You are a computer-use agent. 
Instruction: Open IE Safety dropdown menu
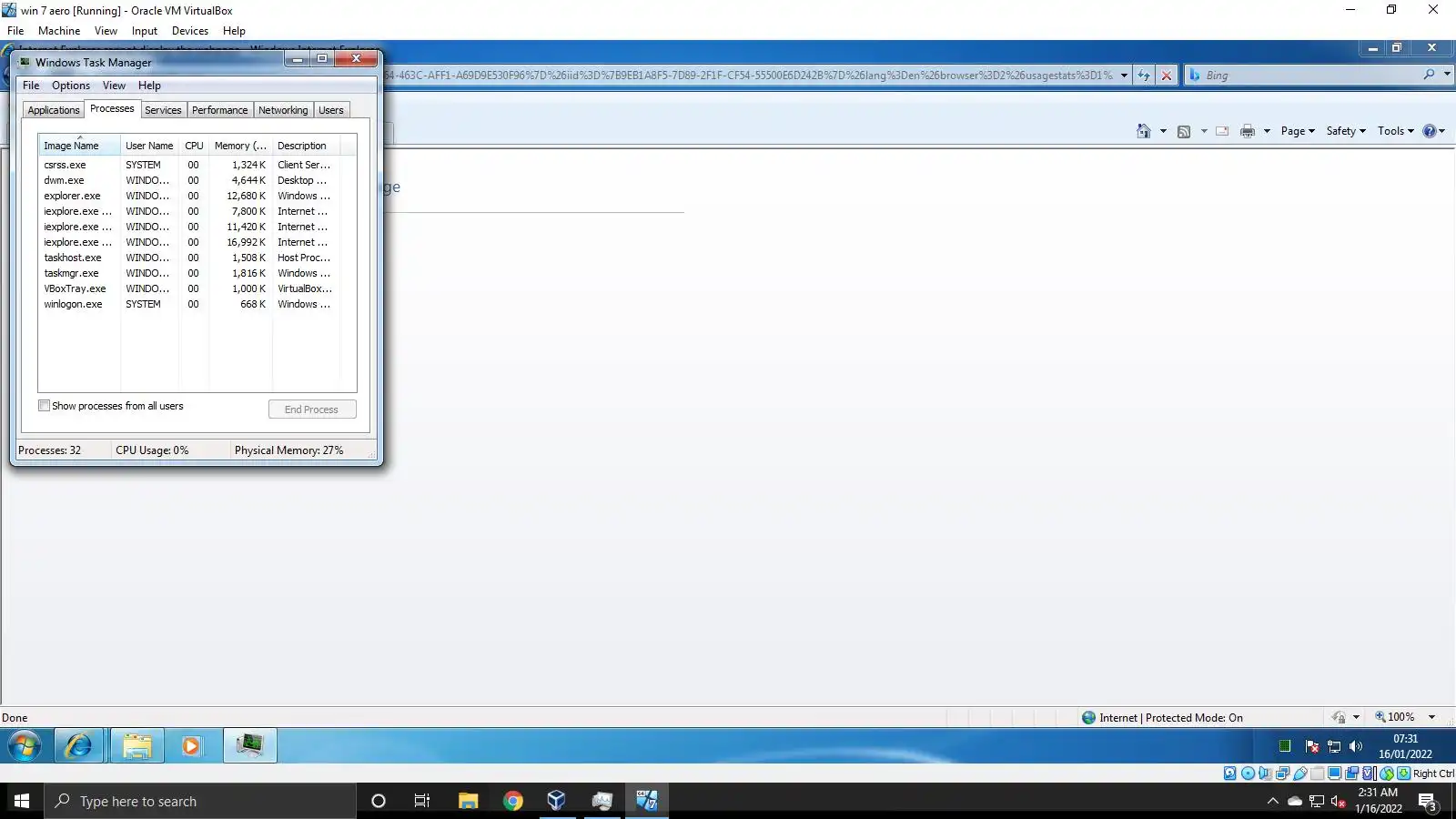[1346, 131]
